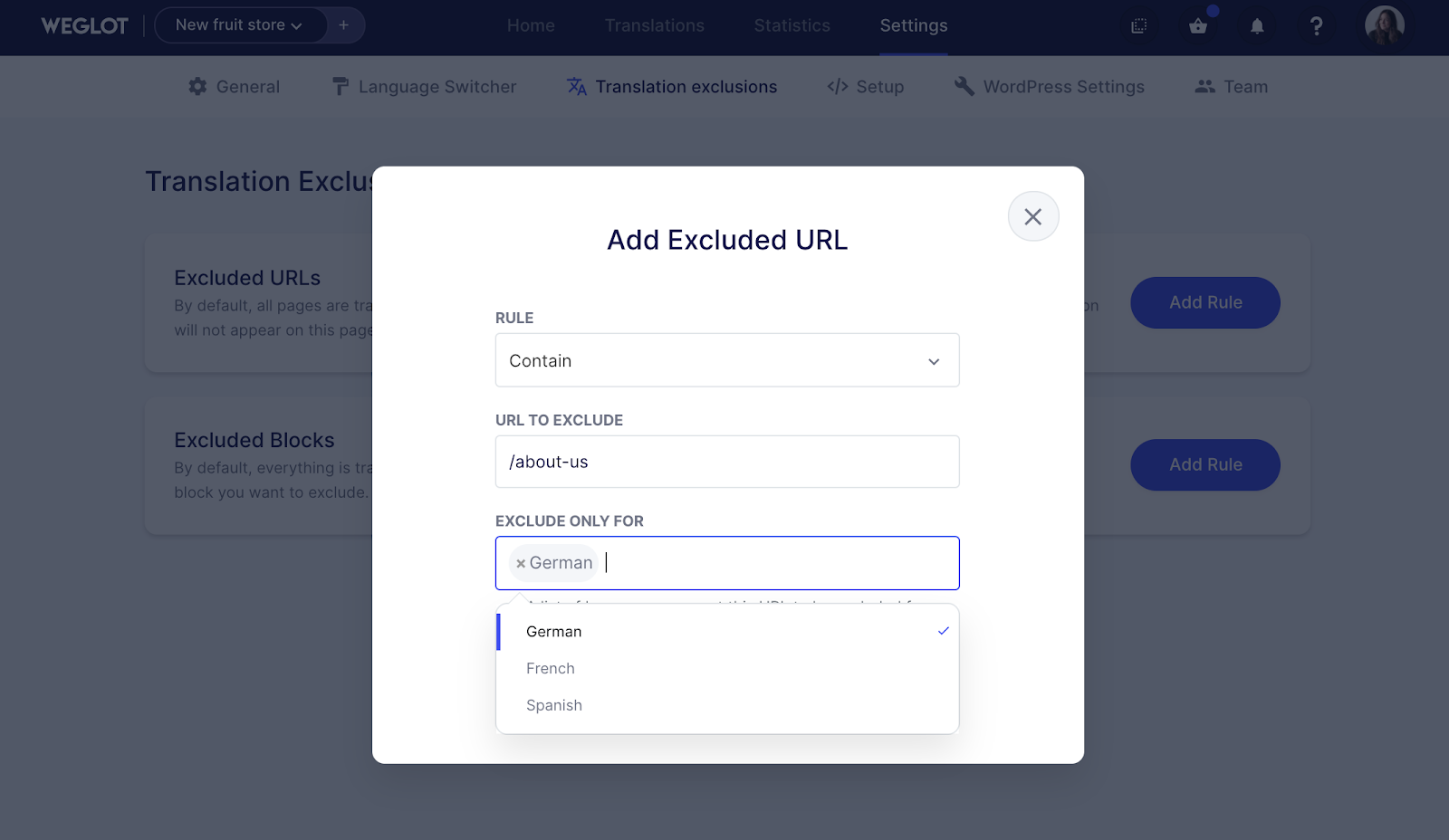The width and height of the screenshot is (1449, 840).
Task: Click Add Rule for Excluded URLs
Action: [1205, 302]
